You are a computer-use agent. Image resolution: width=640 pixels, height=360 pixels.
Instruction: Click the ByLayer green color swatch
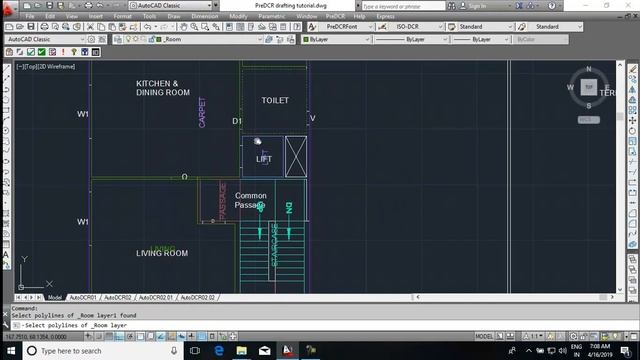coord(306,40)
